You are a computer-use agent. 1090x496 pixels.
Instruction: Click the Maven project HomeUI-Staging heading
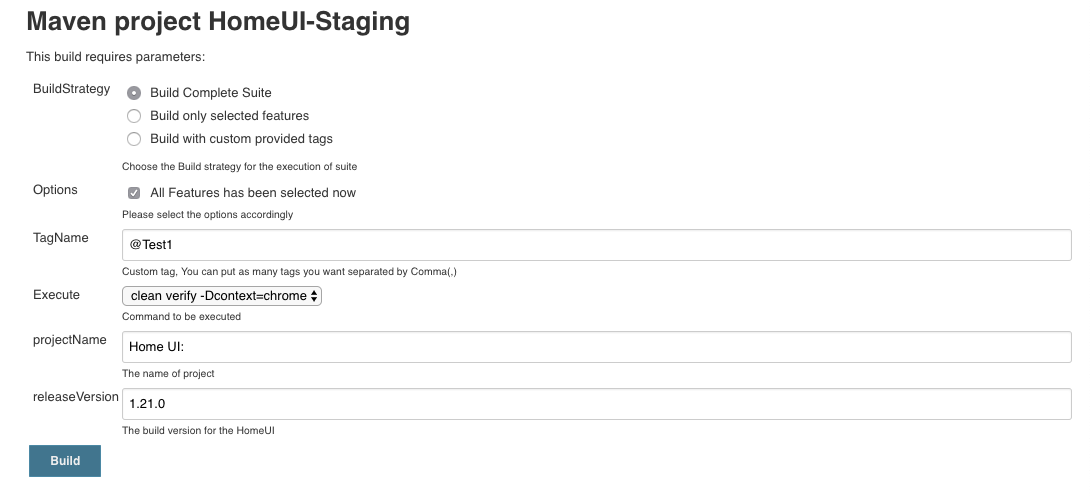(x=218, y=21)
